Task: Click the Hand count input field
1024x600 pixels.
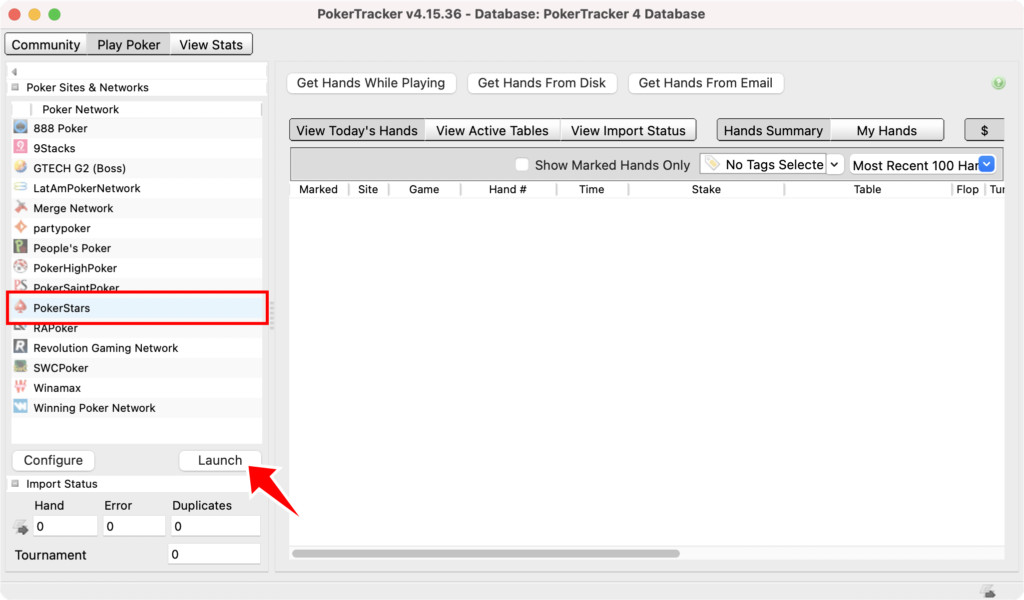Action: 65,526
